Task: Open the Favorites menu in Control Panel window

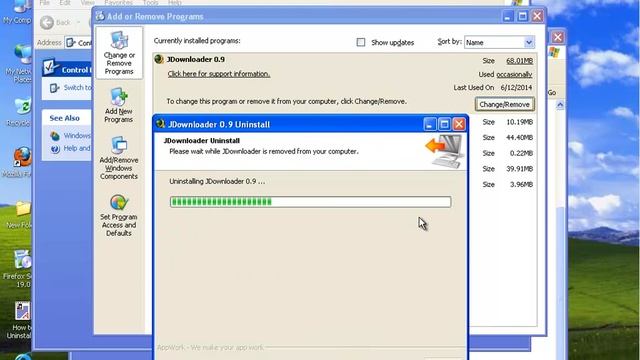Action: coord(118,3)
